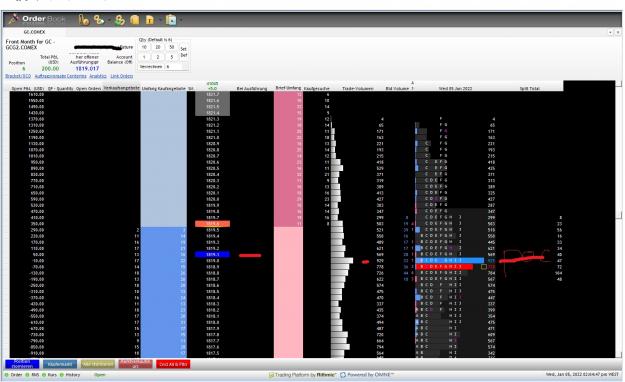Click the plain yellow note toolbar icon
Screen dimensions: 625x382
pyautogui.click(x=135, y=20)
